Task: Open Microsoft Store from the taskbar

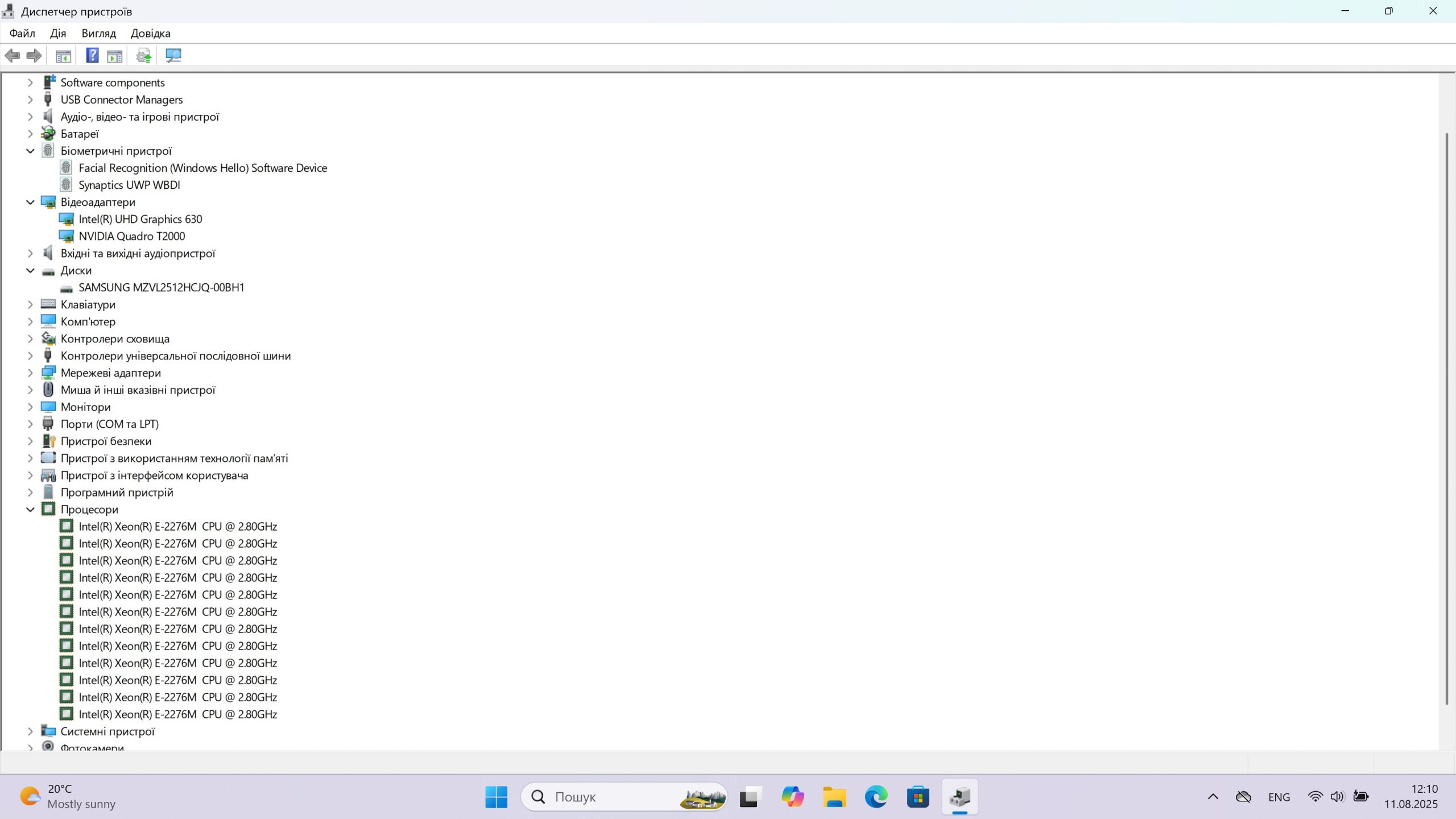Action: (918, 797)
